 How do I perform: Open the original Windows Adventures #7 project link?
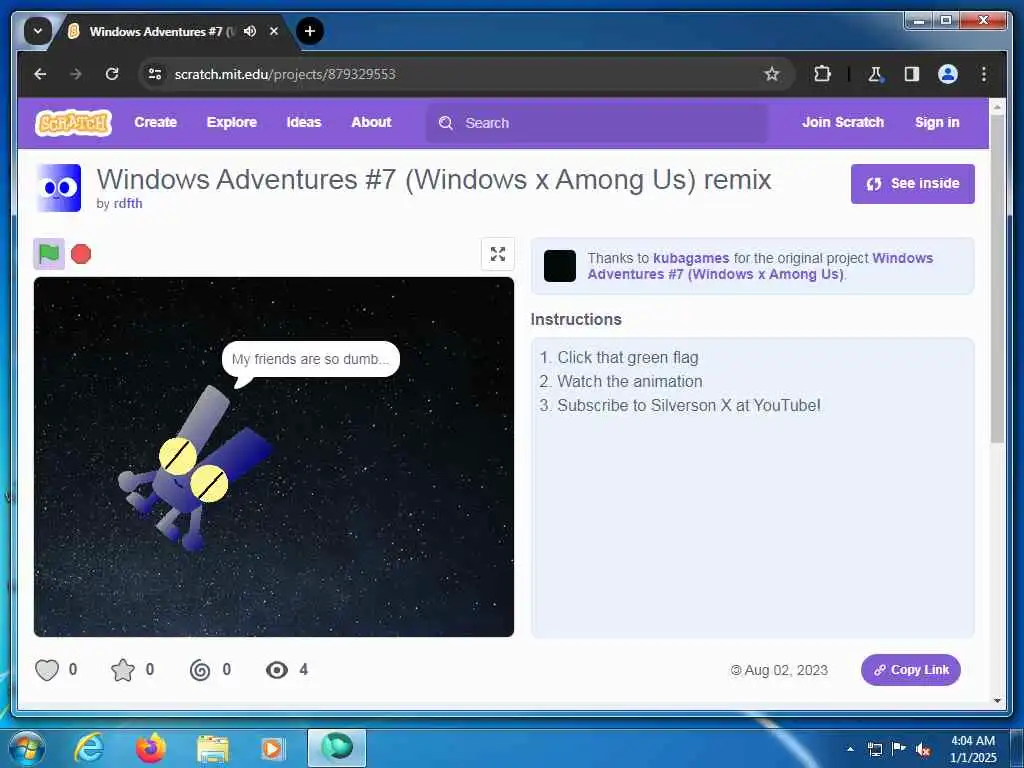point(760,266)
